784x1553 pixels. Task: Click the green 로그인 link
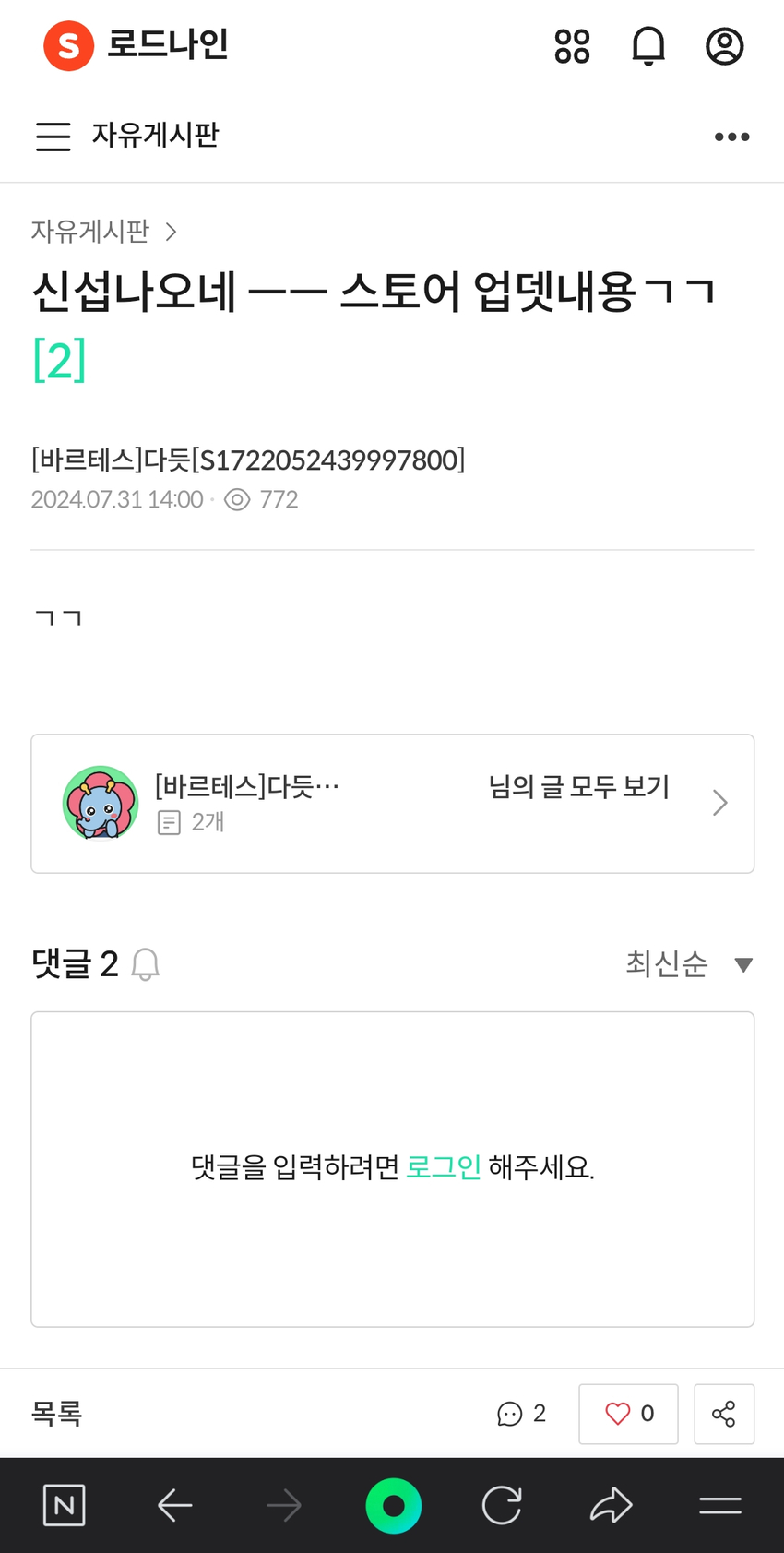444,1167
